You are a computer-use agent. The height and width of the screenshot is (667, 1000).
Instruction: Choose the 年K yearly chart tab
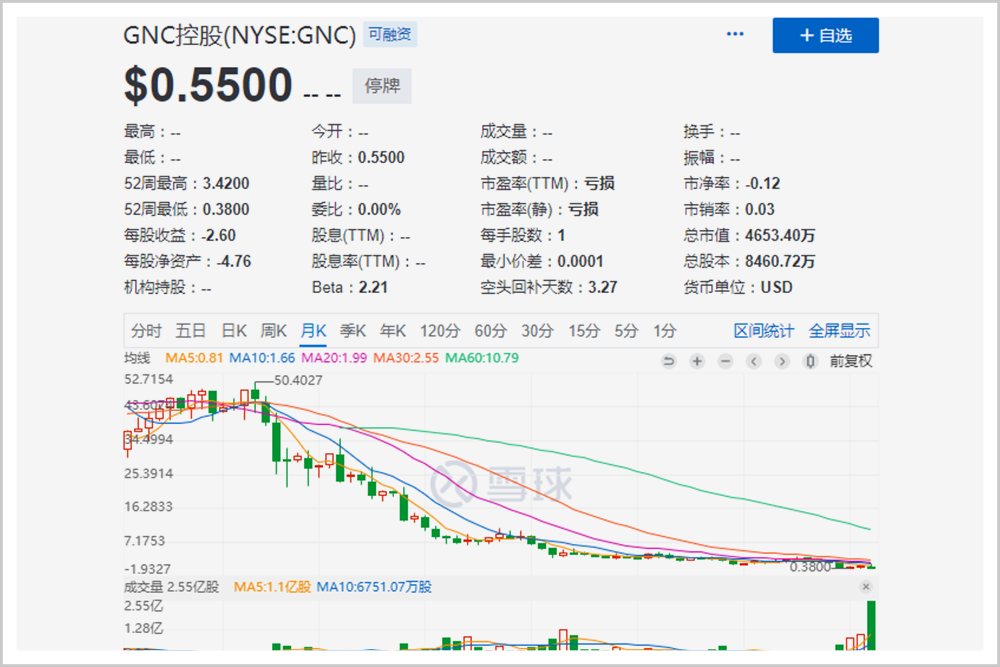pyautogui.click(x=393, y=331)
